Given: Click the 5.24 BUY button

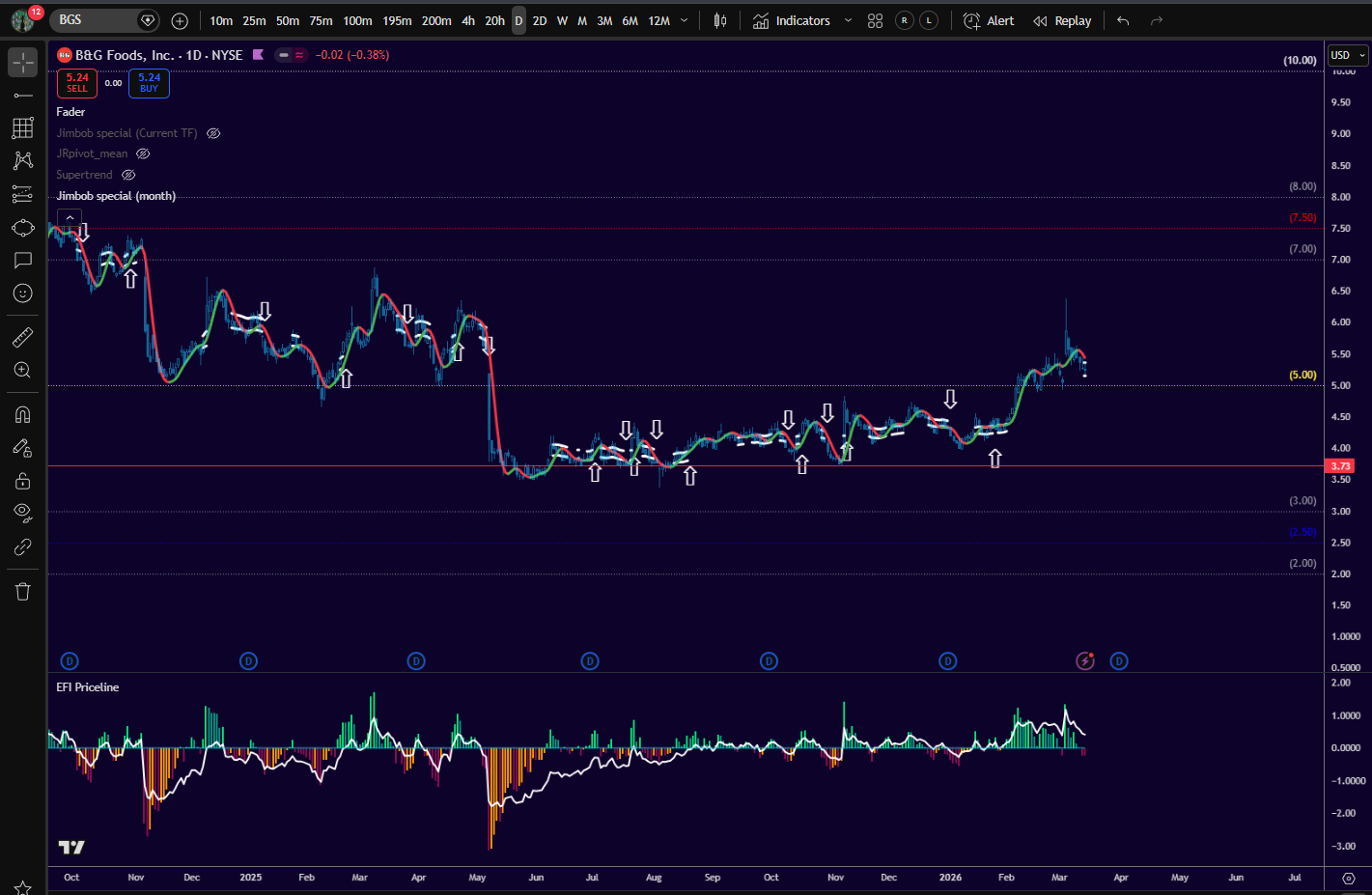Looking at the screenshot, I should (149, 83).
